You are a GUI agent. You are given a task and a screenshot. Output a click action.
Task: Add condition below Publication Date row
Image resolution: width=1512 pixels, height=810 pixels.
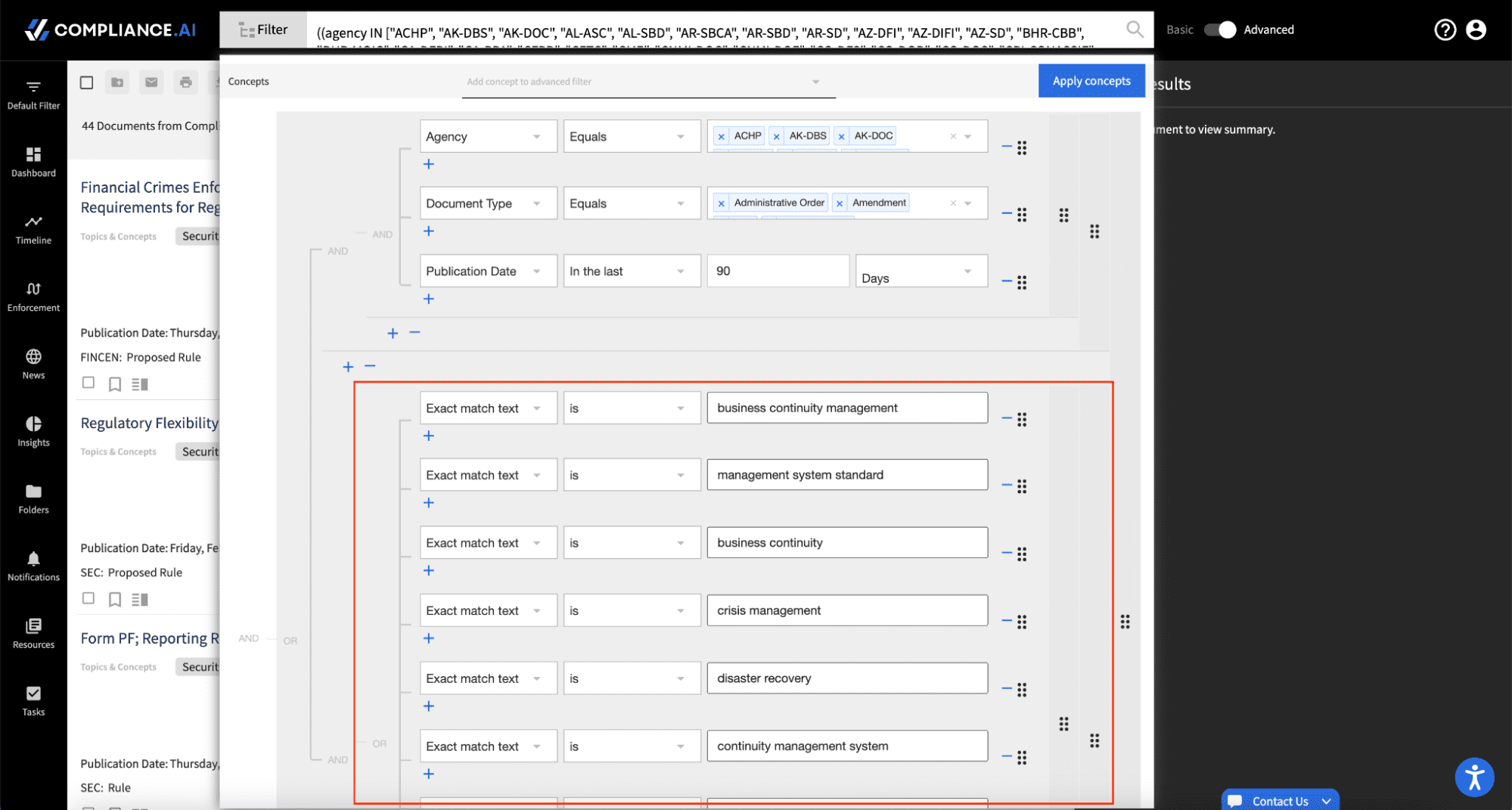coord(429,299)
